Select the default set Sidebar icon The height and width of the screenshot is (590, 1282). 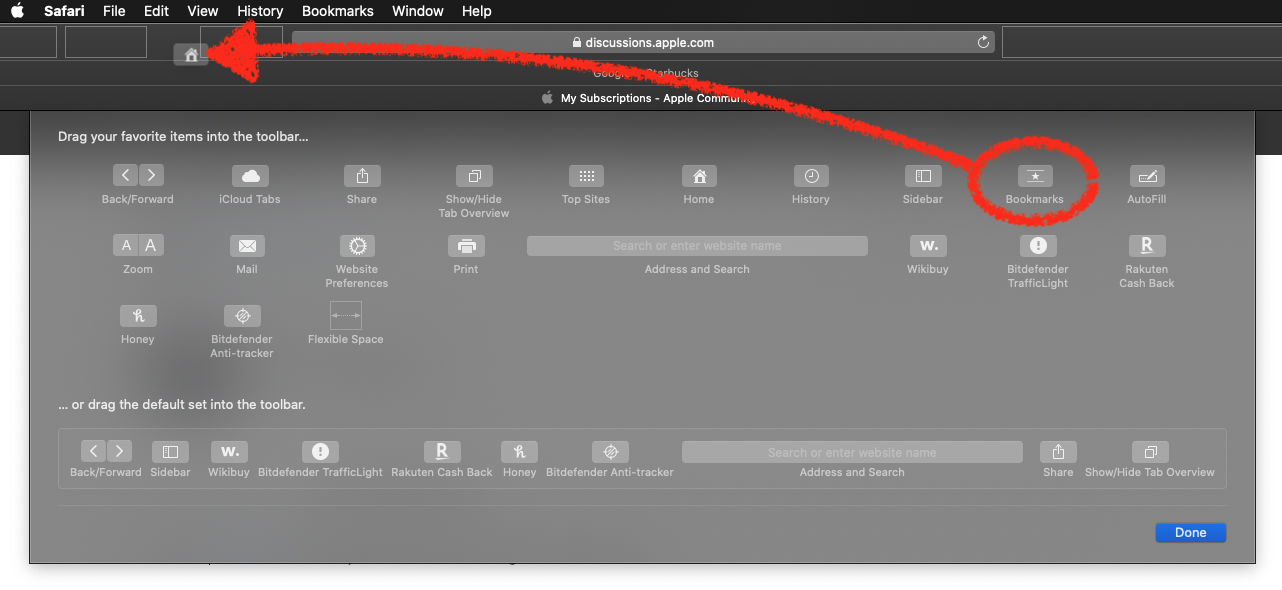(x=170, y=452)
